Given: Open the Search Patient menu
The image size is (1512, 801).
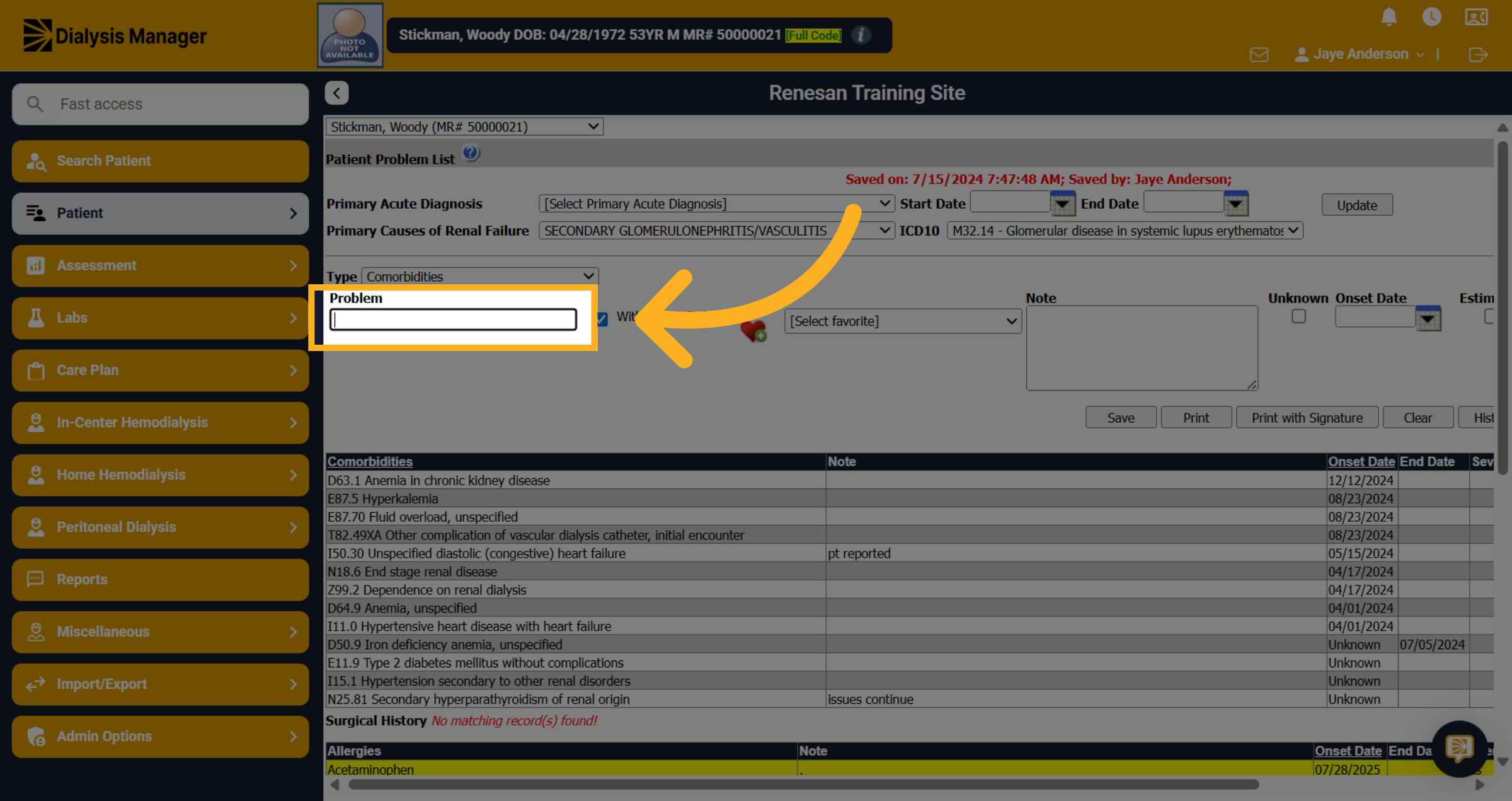Looking at the screenshot, I should (160, 161).
